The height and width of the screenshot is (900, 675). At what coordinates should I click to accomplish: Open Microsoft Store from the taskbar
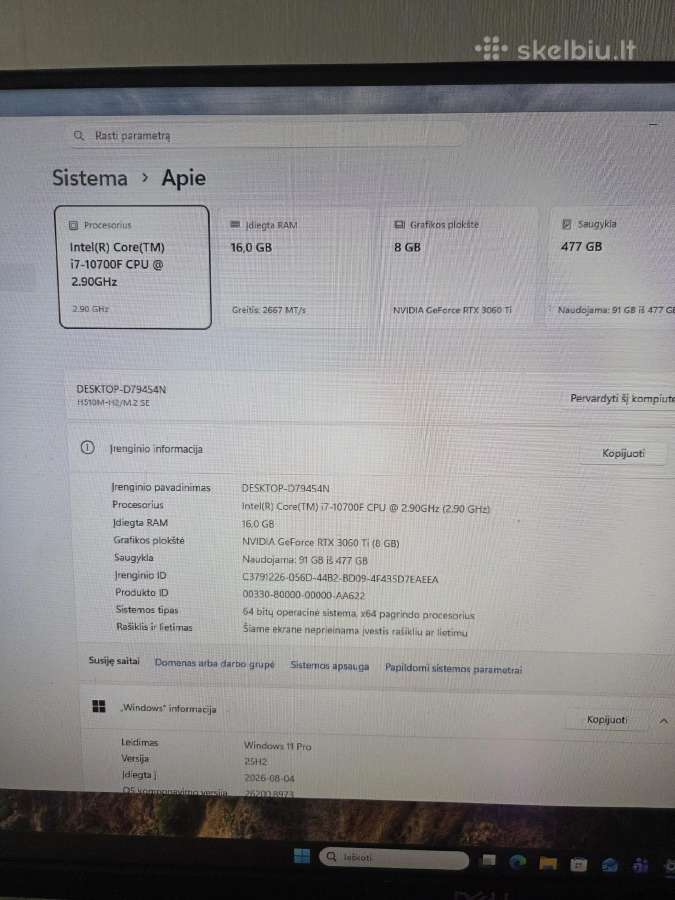click(x=578, y=864)
